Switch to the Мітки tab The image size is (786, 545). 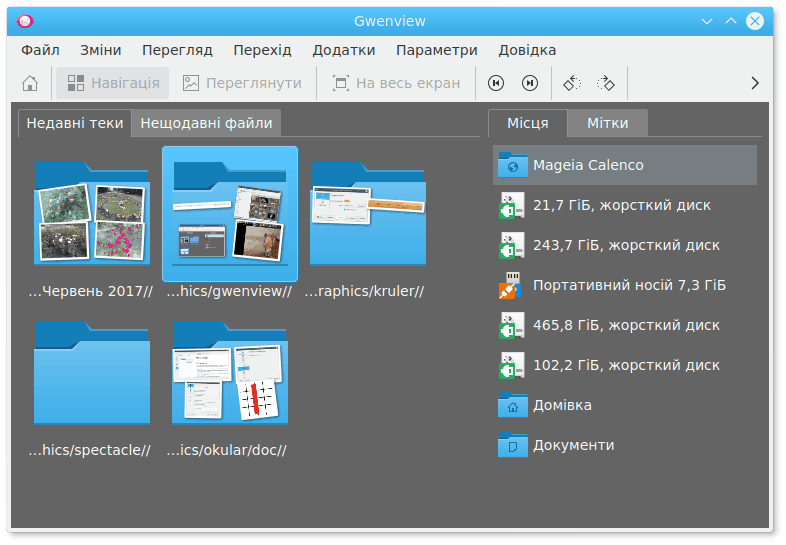click(x=607, y=123)
